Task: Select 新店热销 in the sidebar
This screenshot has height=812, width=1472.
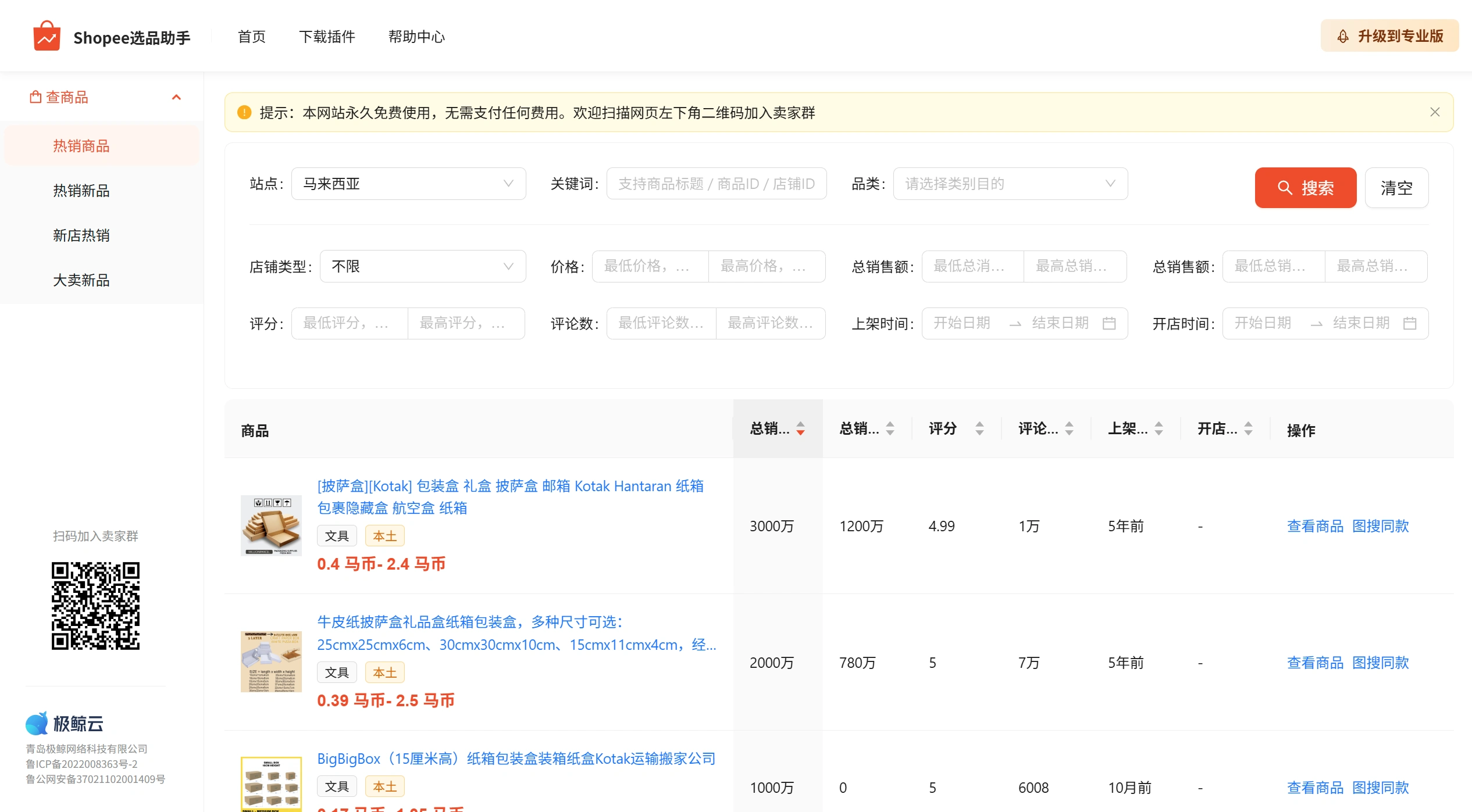Action: (102, 235)
